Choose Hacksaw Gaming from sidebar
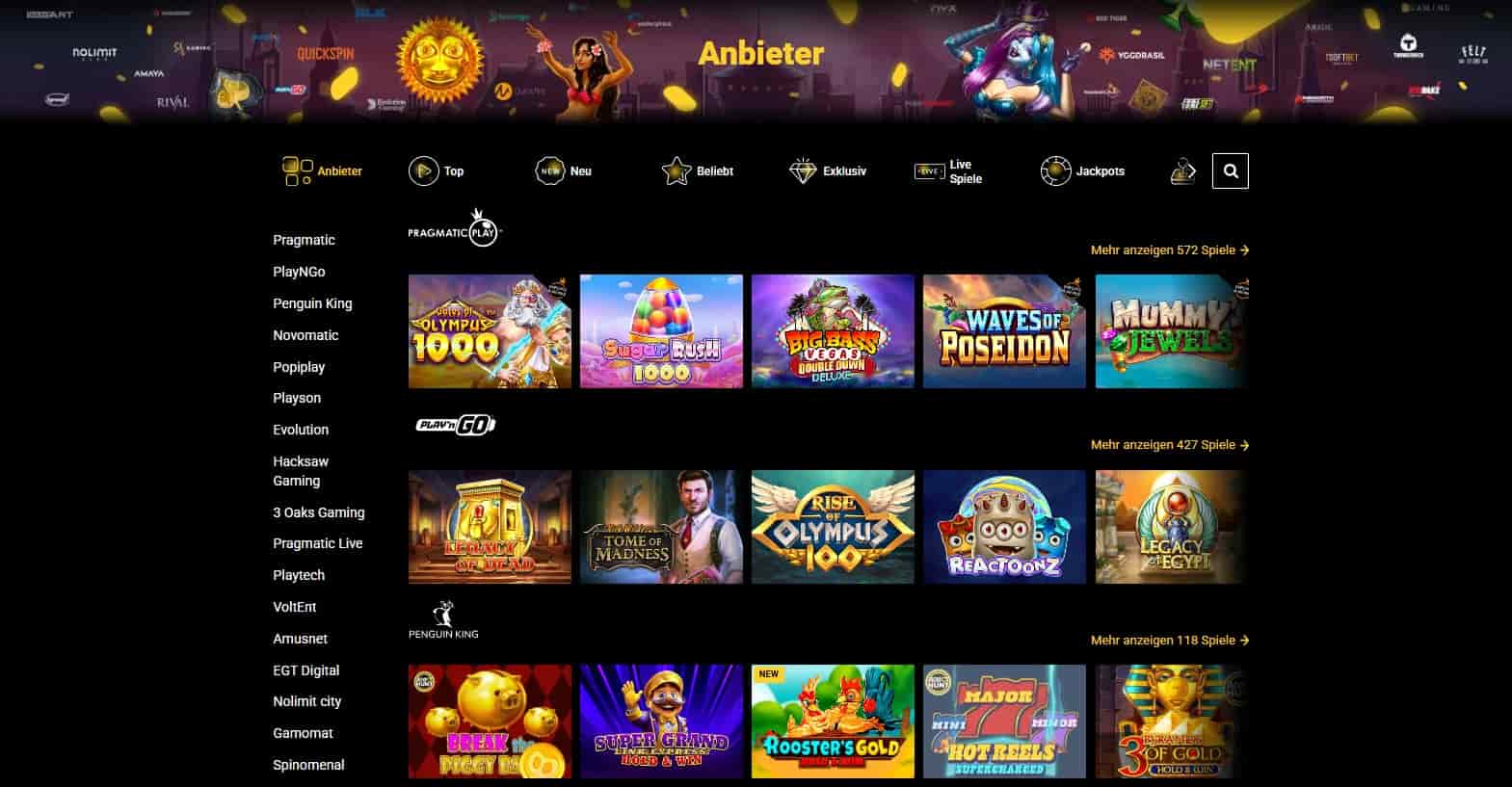1512x787 pixels. (301, 471)
